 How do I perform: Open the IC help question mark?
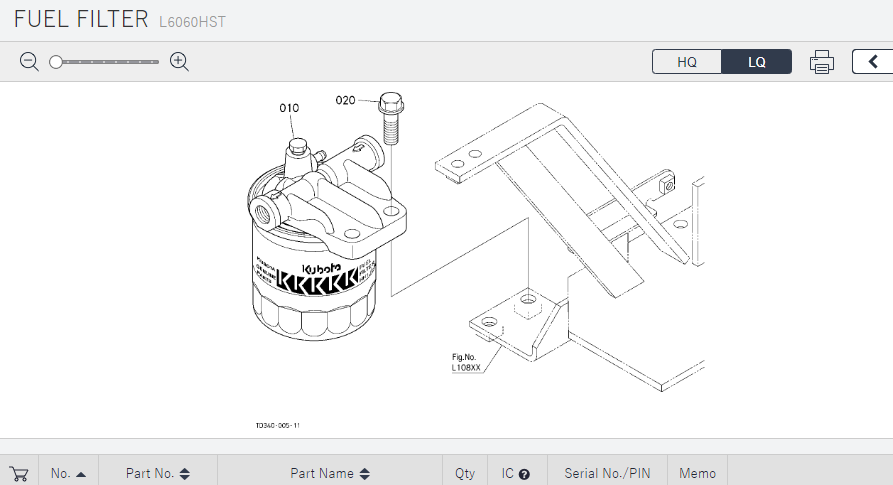pyautogui.click(x=524, y=474)
